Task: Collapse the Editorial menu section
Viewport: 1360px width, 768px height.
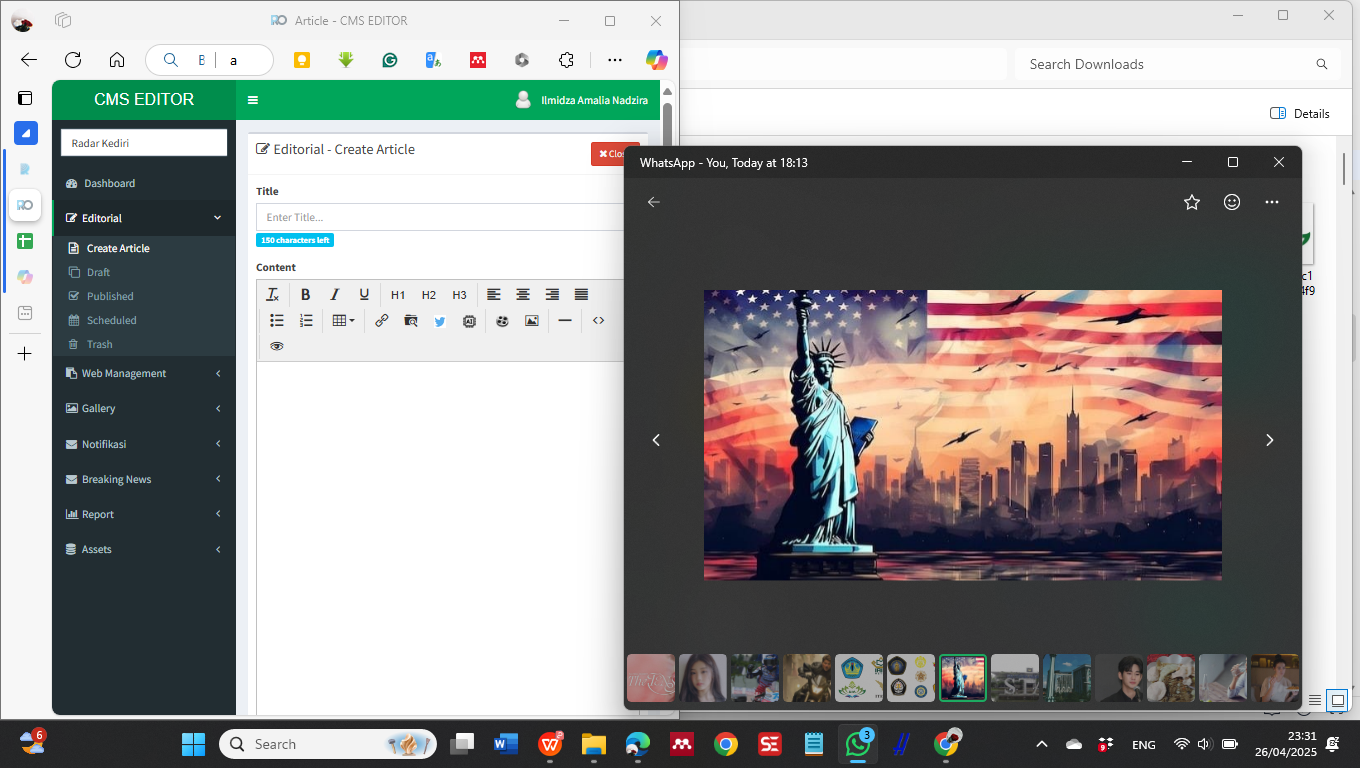Action: [x=144, y=218]
